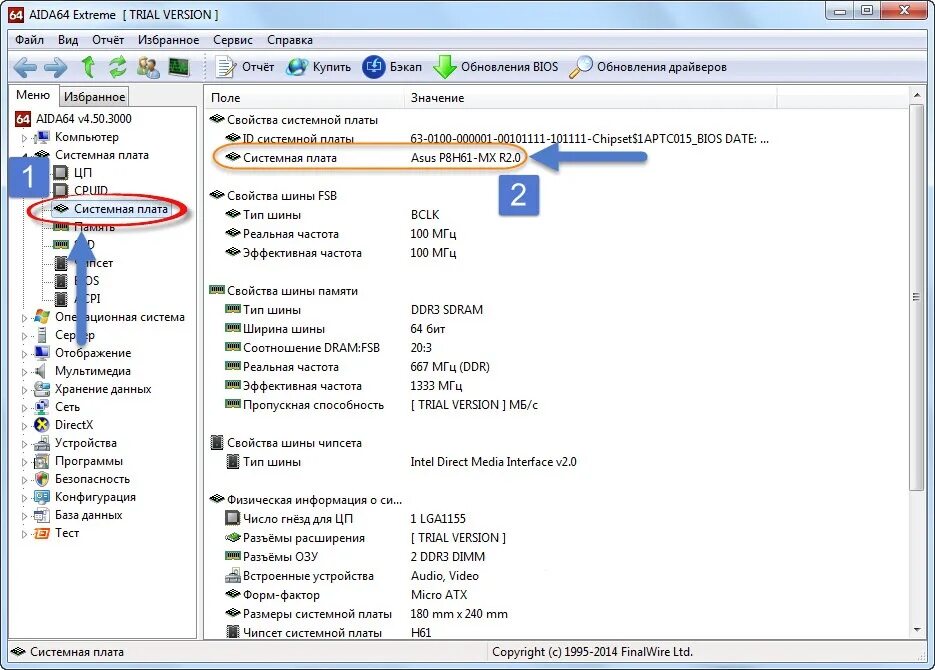Select the Соотношение DRAM:FSB row
Image resolution: width=935 pixels, height=670 pixels.
pos(329,348)
